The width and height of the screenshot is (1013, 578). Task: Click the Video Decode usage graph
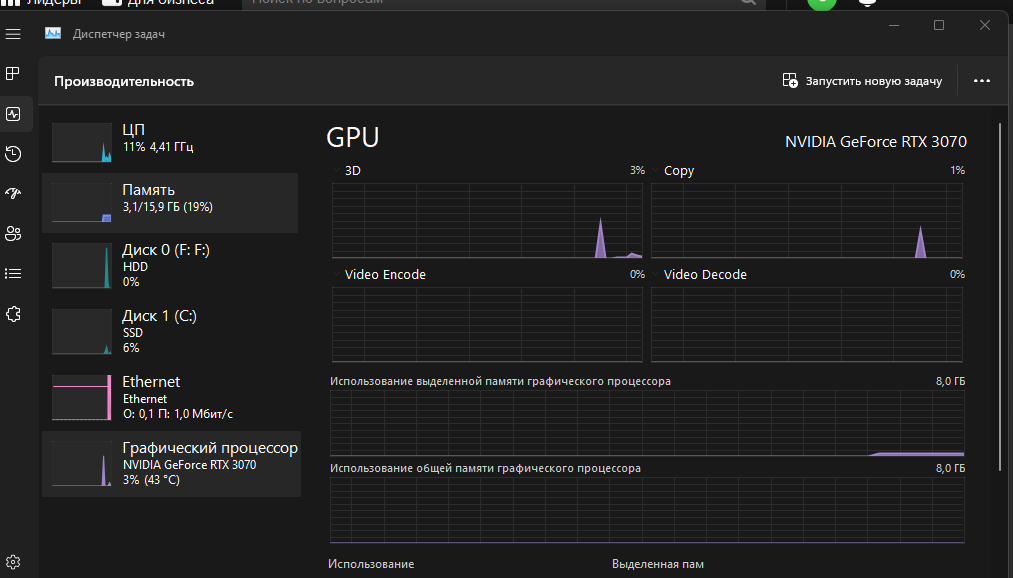[x=807, y=325]
